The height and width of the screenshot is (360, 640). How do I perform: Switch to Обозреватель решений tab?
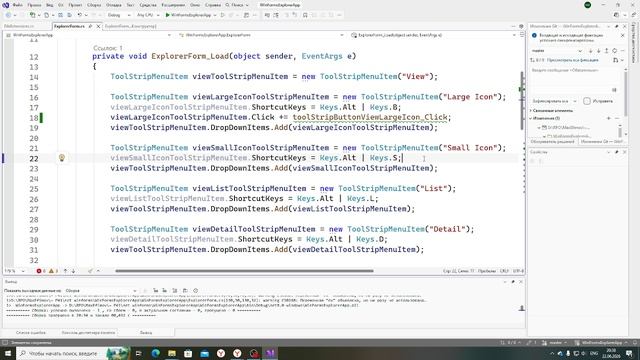(x=552, y=142)
